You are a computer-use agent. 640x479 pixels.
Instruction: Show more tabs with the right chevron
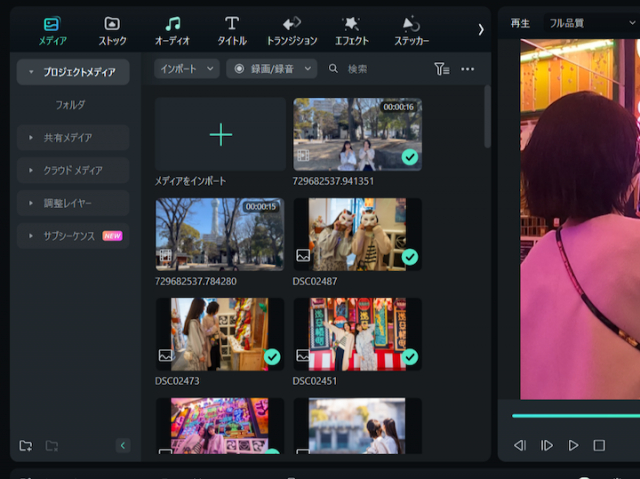click(481, 29)
